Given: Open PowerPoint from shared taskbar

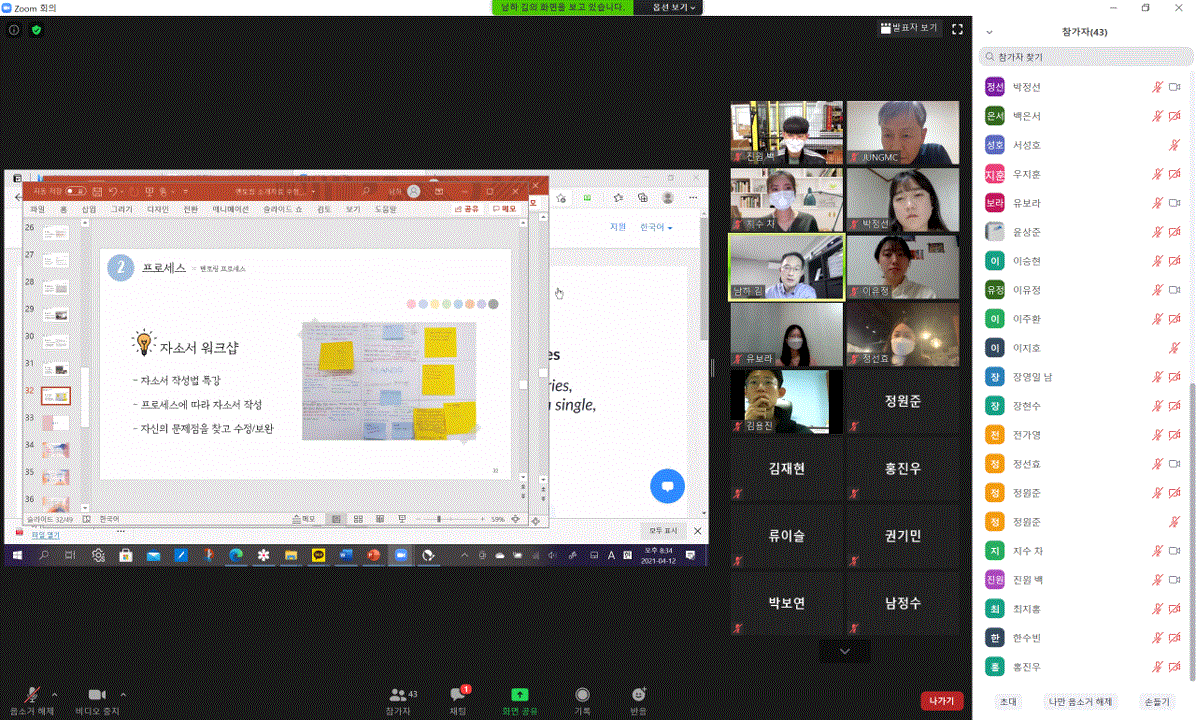Looking at the screenshot, I should 373,555.
